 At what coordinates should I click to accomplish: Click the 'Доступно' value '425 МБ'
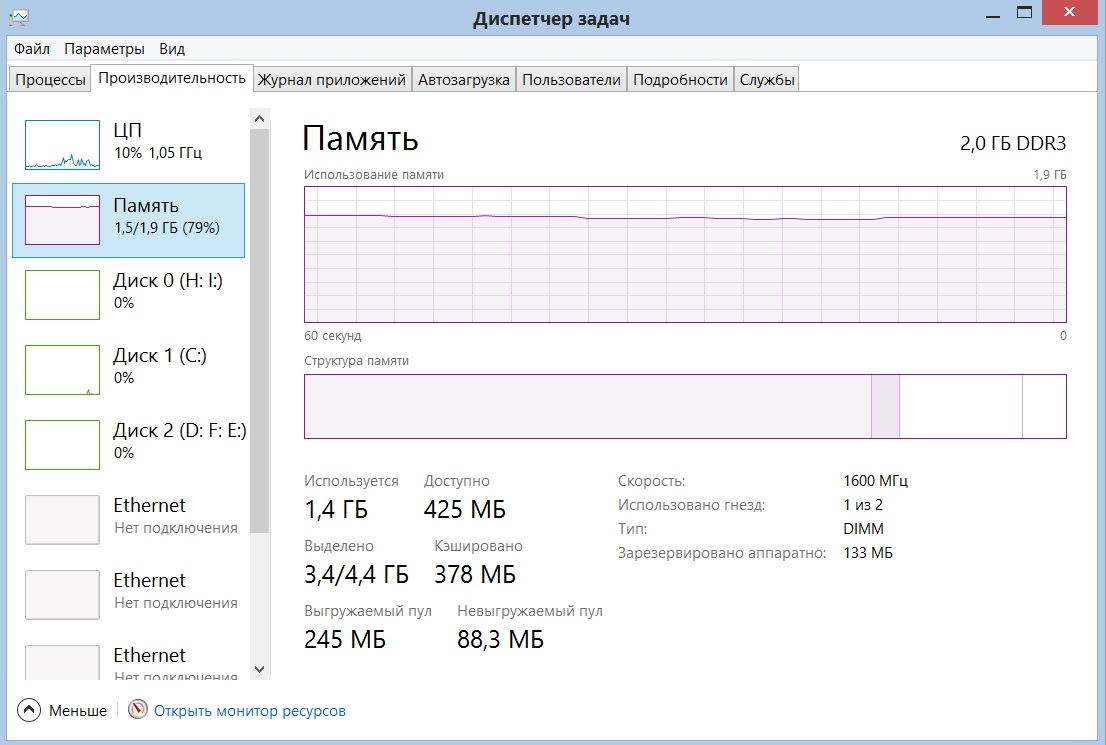click(x=465, y=509)
